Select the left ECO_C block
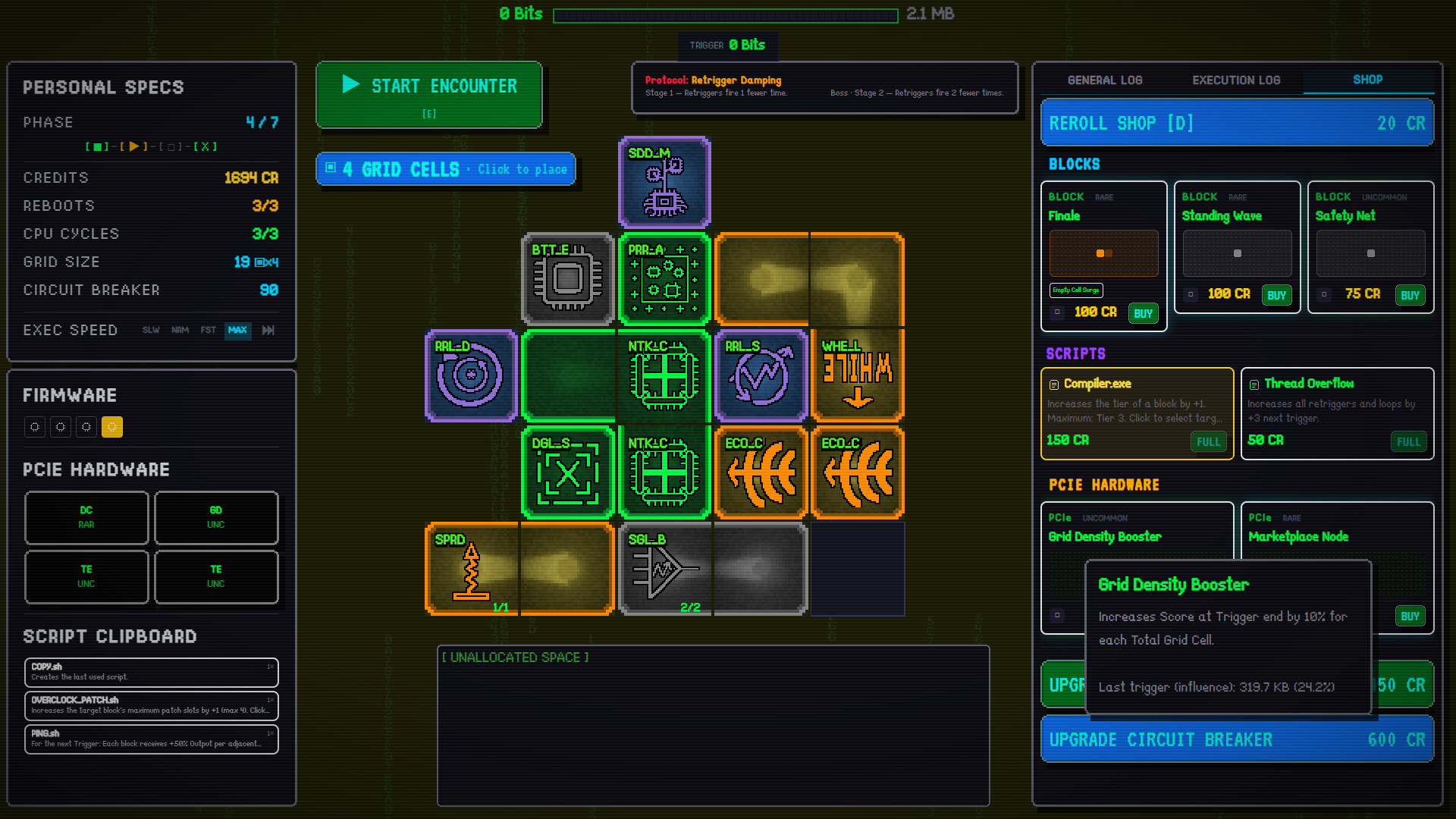Image resolution: width=1456 pixels, height=819 pixels. (761, 472)
